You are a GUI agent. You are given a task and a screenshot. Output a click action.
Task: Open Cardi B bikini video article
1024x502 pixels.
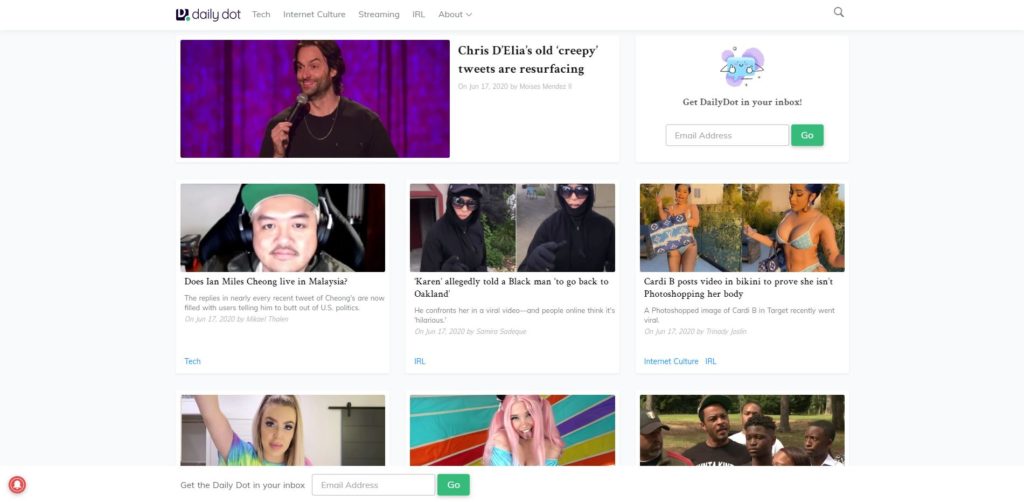pos(741,287)
